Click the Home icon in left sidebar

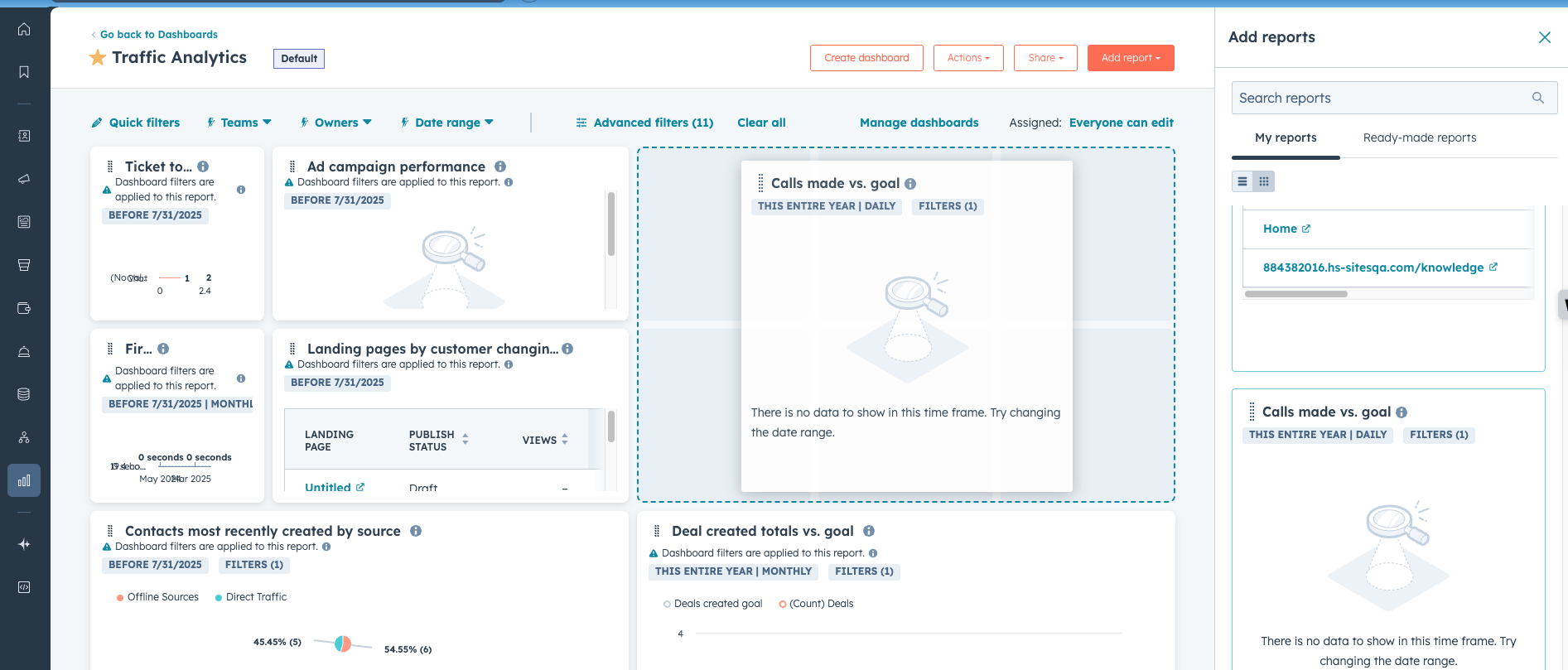(24, 30)
